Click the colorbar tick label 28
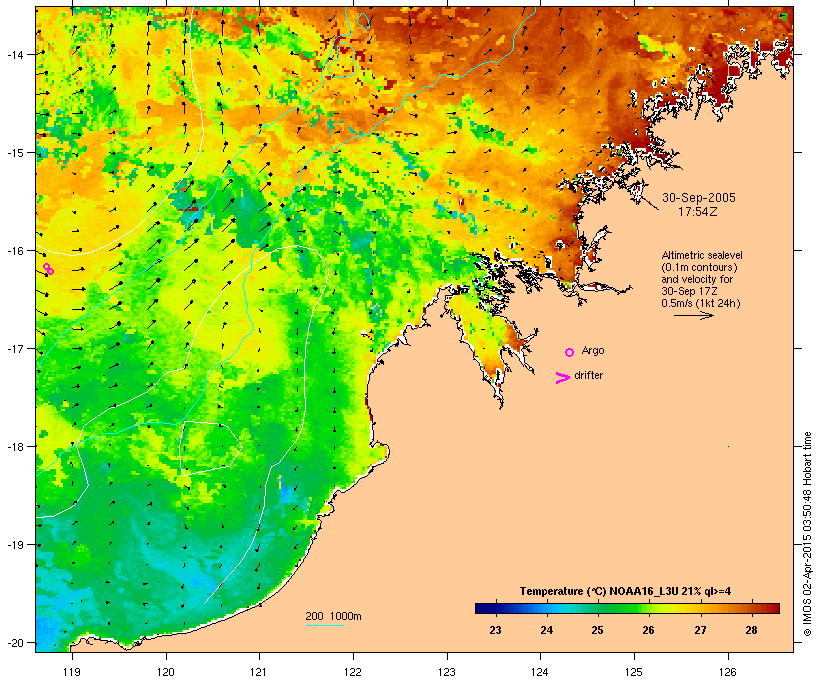Screen dimensions: 820x680 (x=751, y=630)
